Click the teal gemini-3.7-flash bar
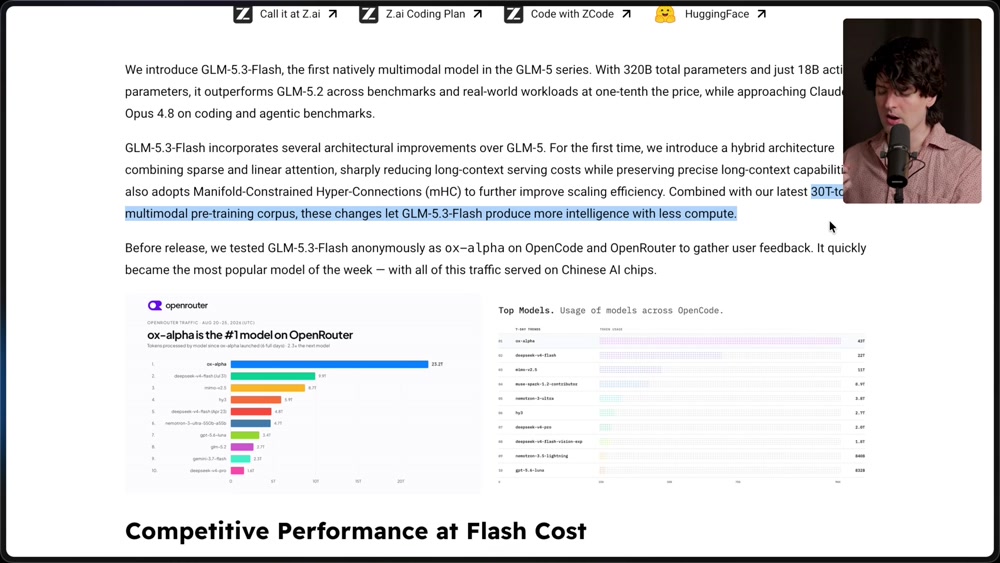Image resolution: width=1000 pixels, height=563 pixels. (x=240, y=458)
